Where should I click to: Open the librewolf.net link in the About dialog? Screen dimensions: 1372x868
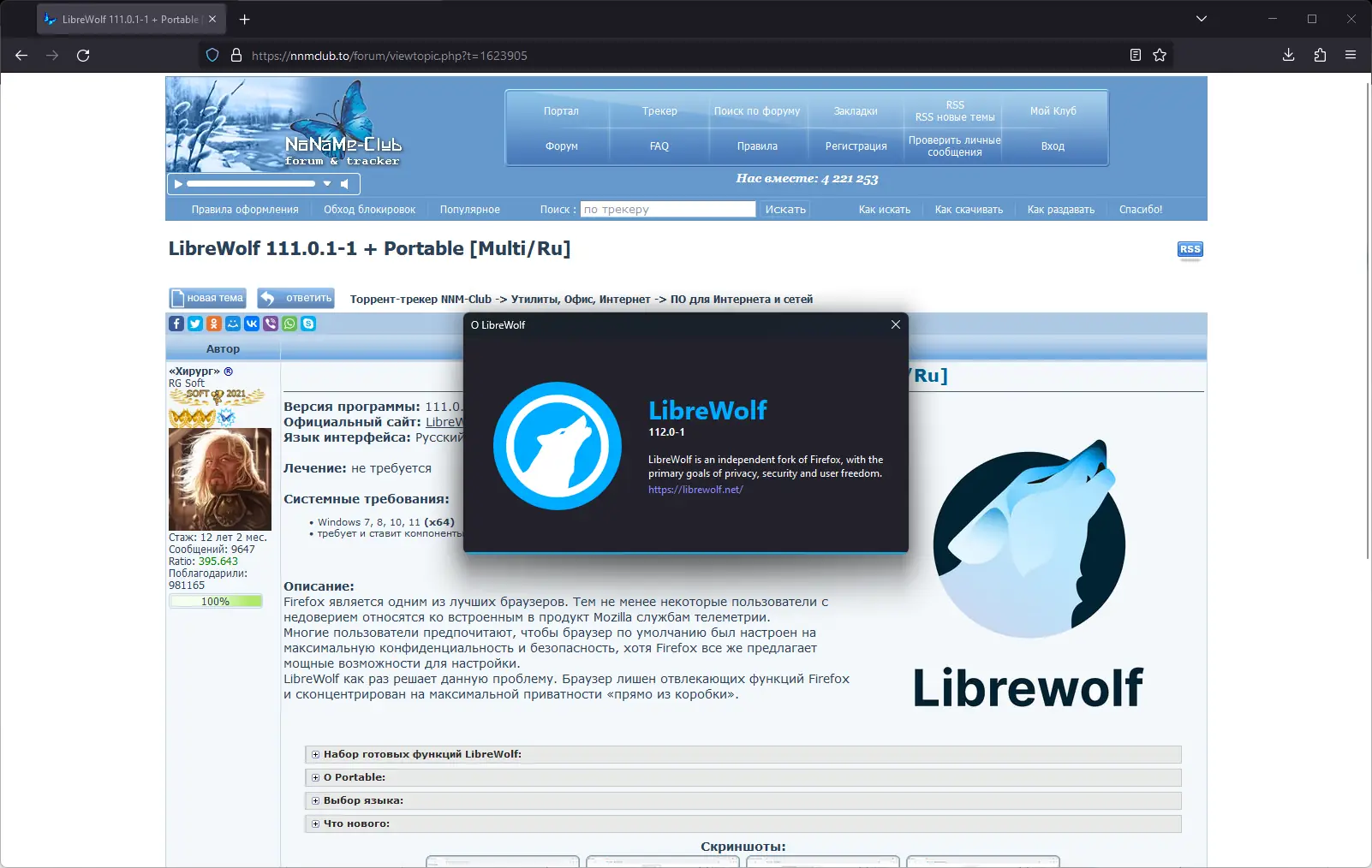tap(695, 490)
